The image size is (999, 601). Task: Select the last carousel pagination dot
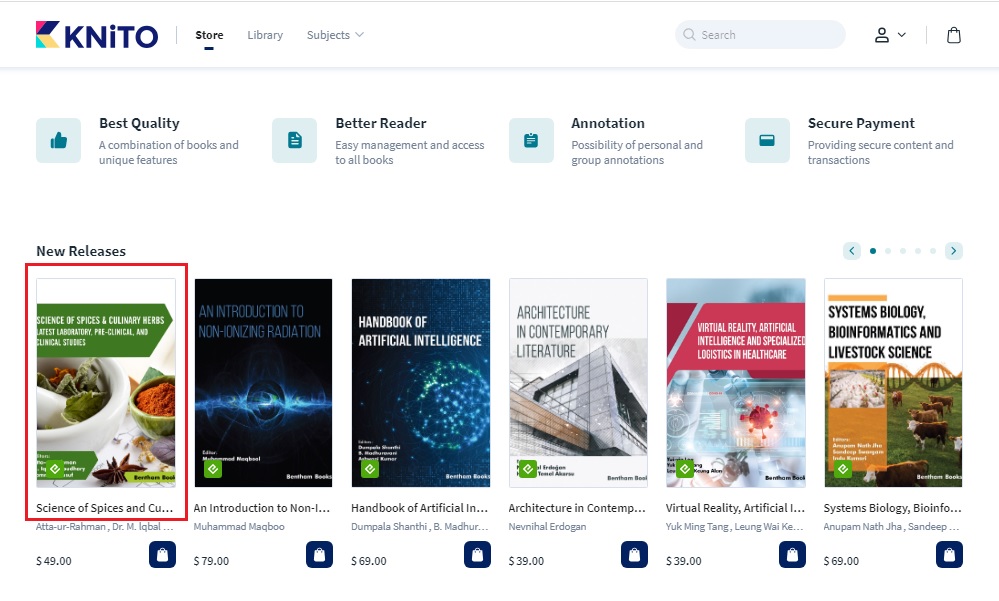(933, 251)
